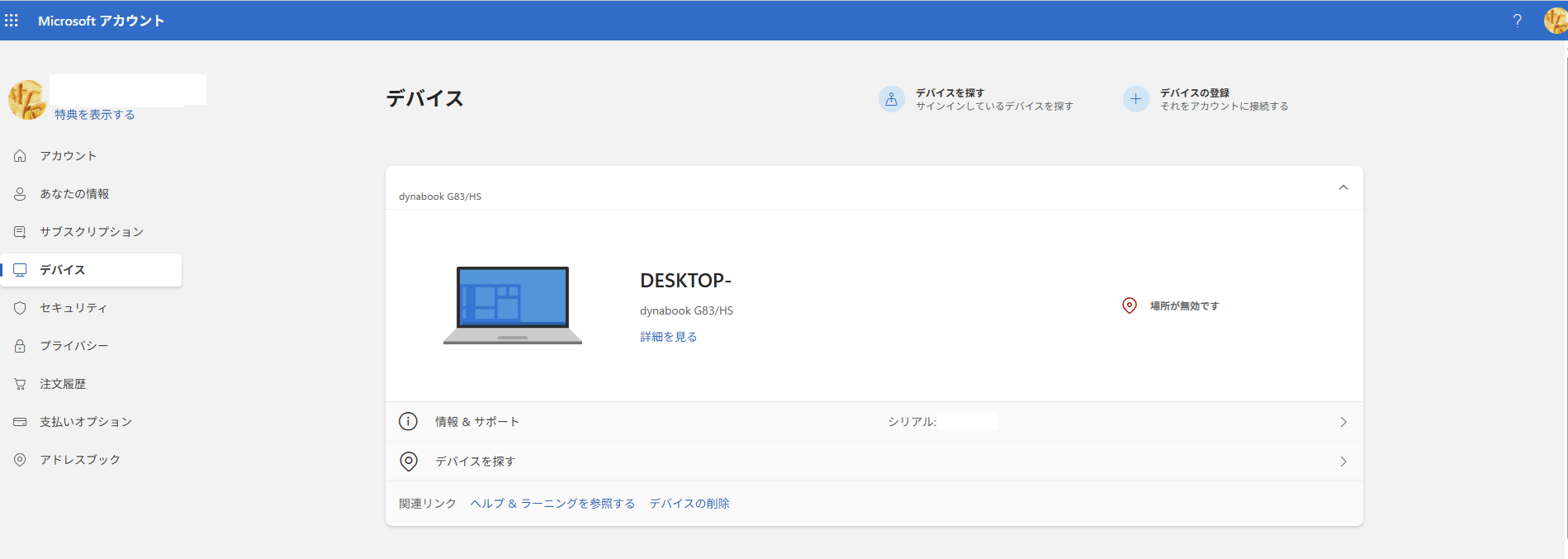Click the pin icon on デバイスを探す row
1568x559 pixels.
(408, 462)
